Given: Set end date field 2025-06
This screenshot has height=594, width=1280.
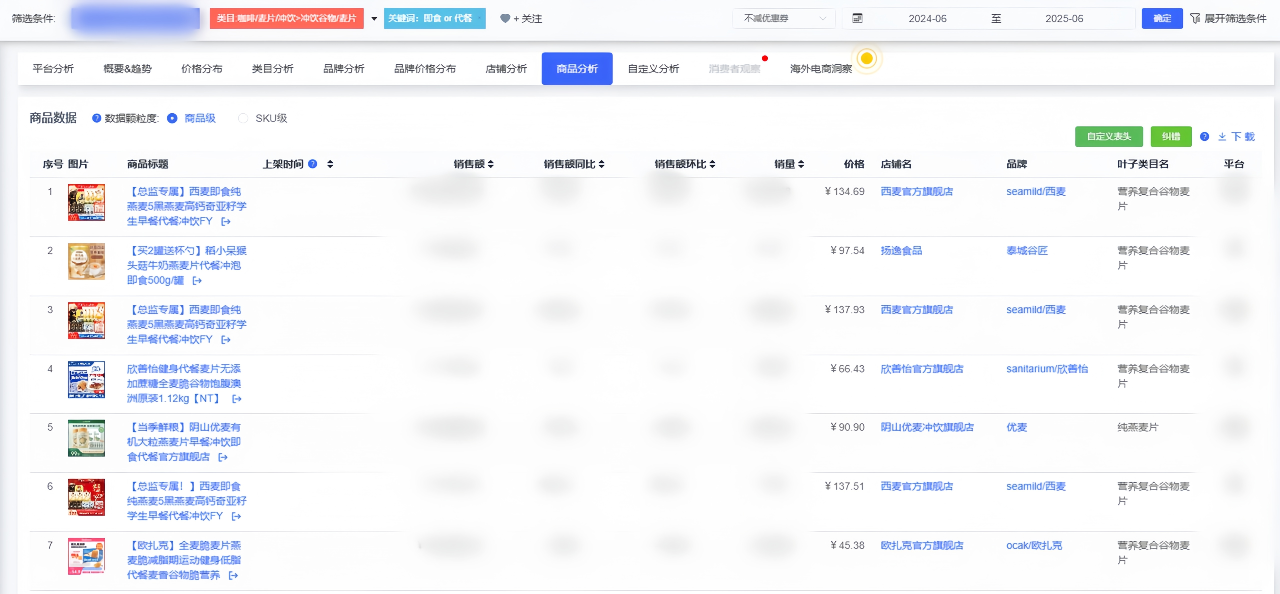Looking at the screenshot, I should pyautogui.click(x=1064, y=19).
